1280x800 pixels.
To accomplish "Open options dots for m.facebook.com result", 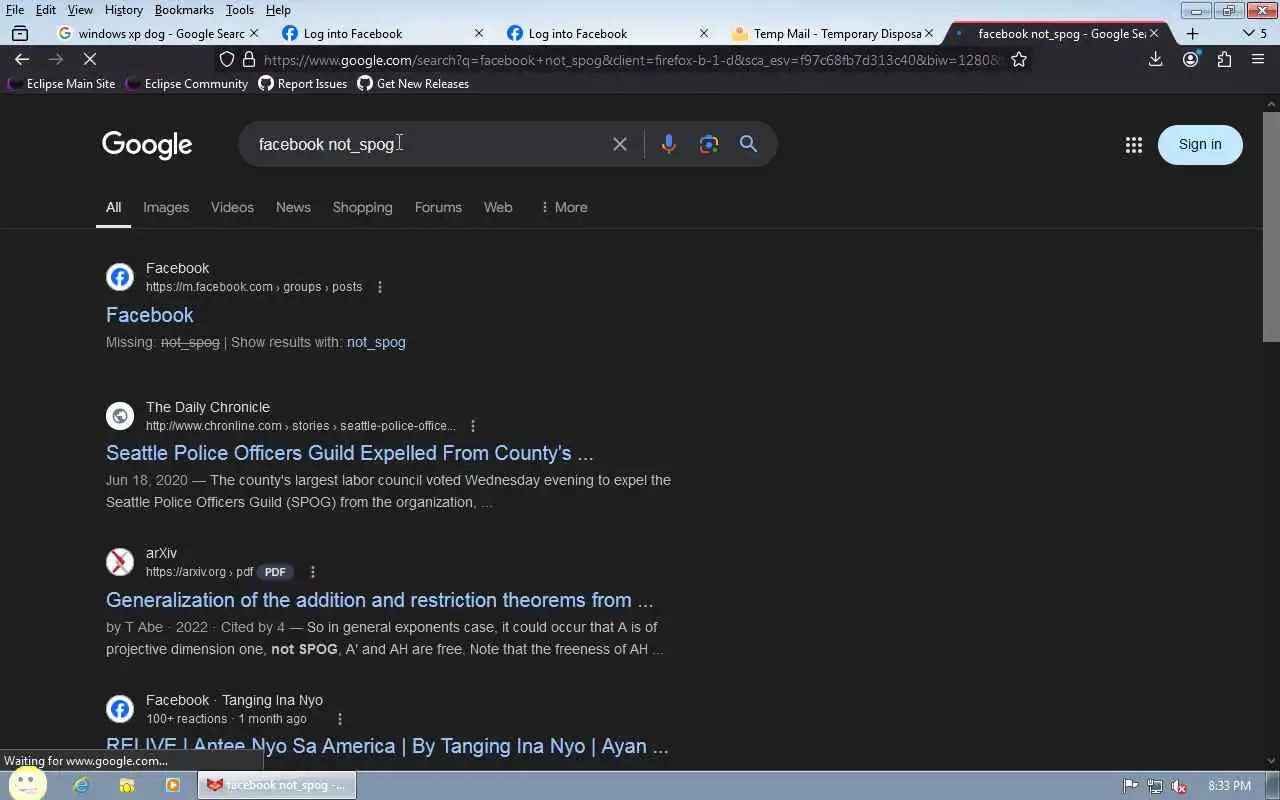I will pyautogui.click(x=380, y=287).
